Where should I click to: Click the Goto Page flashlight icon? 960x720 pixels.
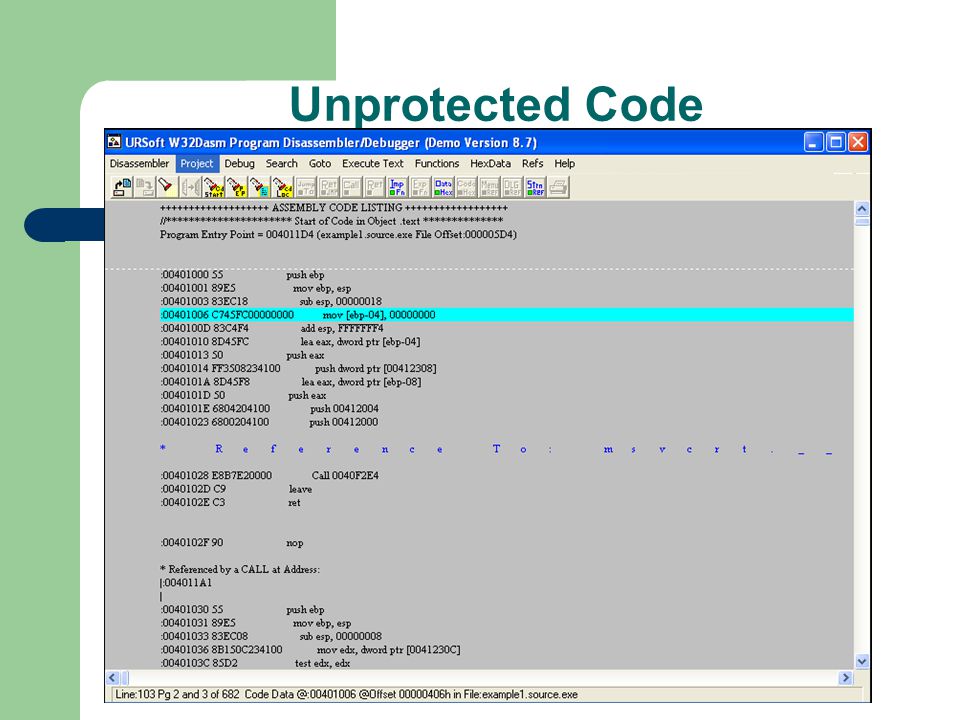[260, 187]
